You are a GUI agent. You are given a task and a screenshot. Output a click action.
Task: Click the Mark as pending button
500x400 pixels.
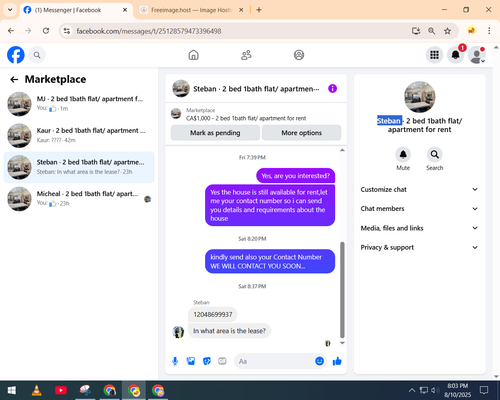(215, 133)
